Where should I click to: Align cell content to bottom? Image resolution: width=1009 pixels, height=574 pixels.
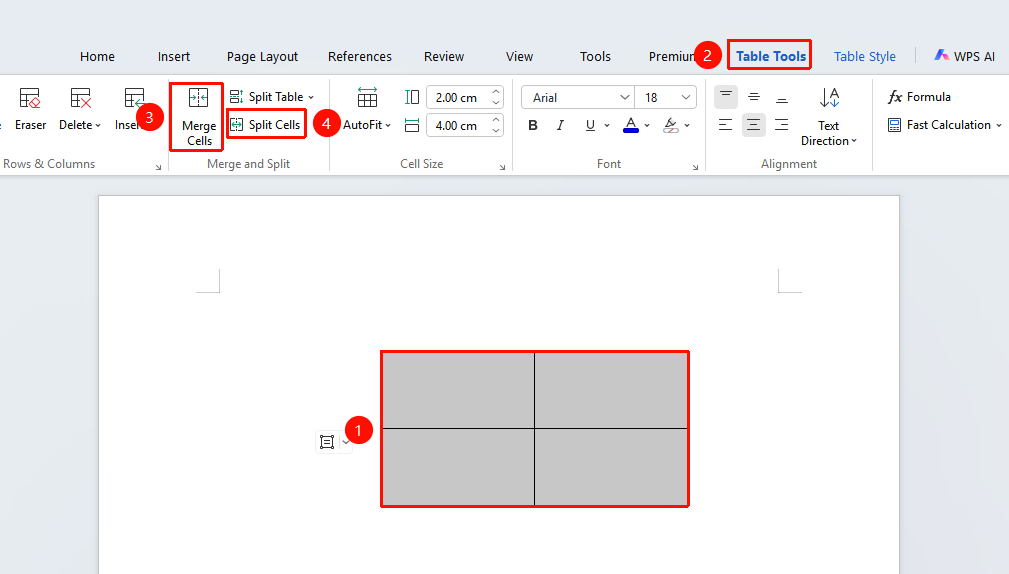click(782, 97)
